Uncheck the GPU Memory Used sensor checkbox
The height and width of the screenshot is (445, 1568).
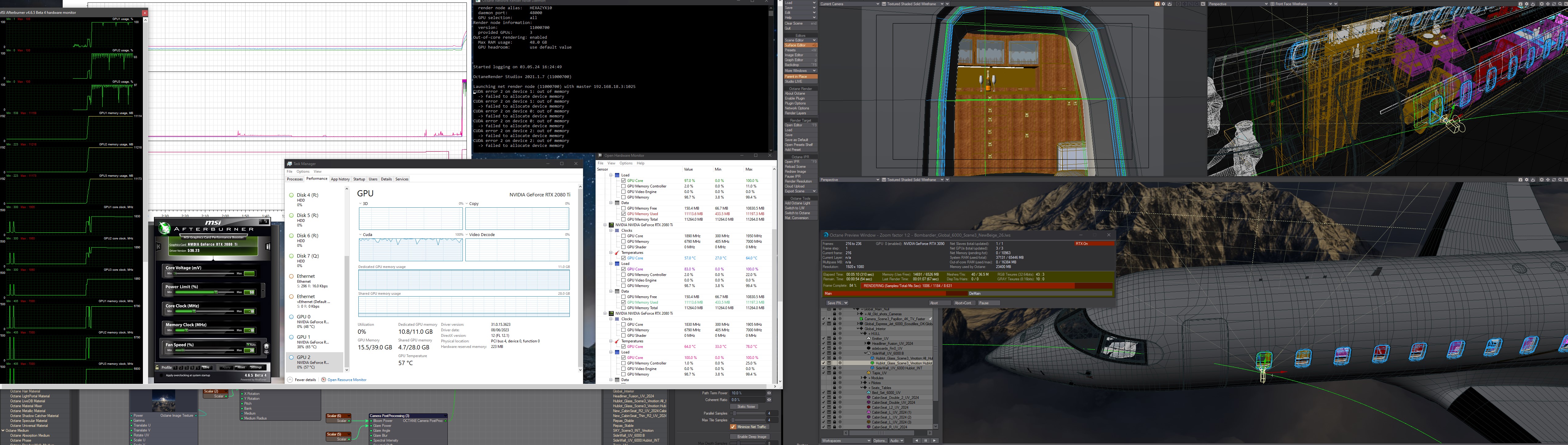623,214
